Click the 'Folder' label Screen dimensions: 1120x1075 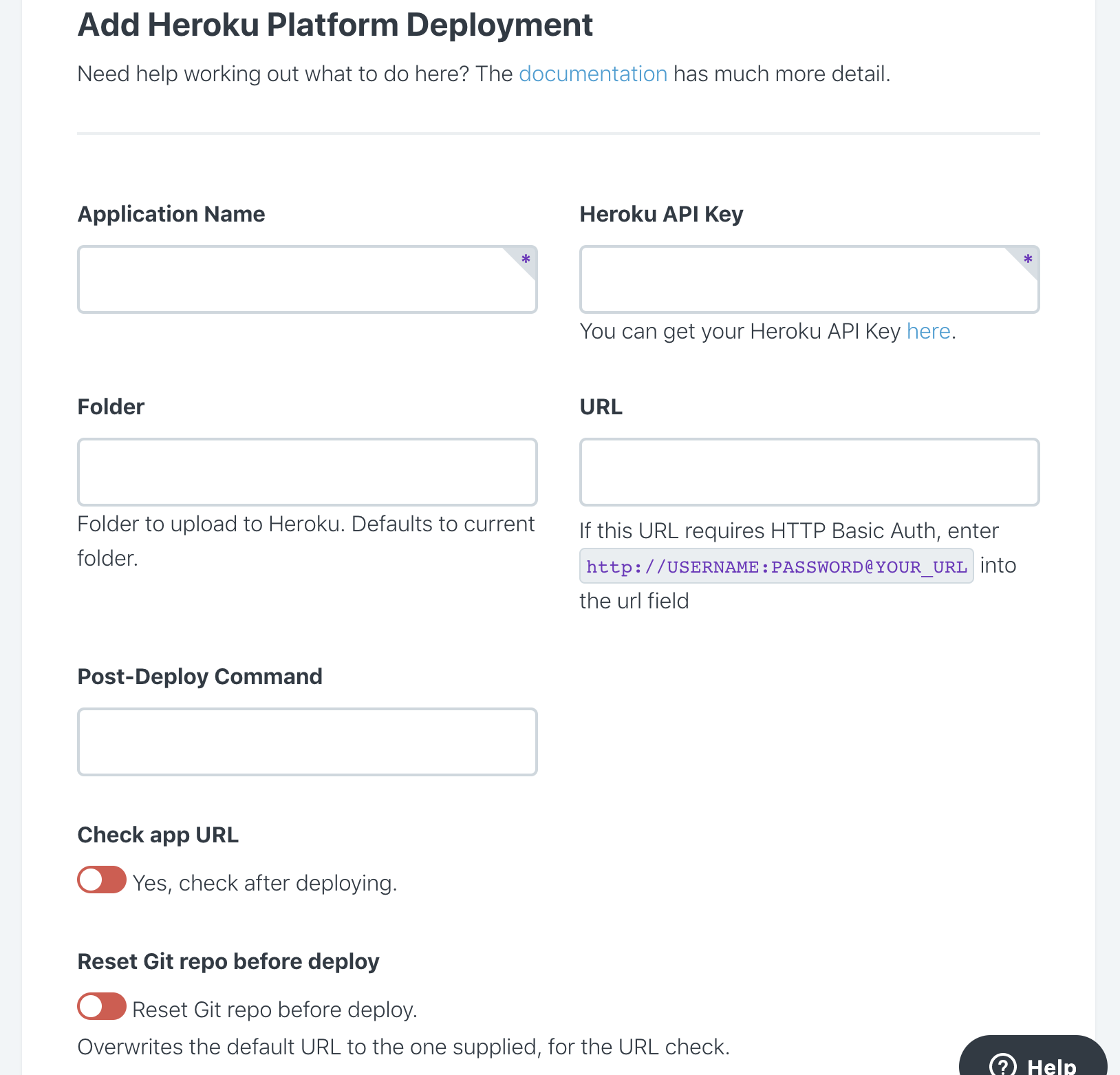coord(111,407)
